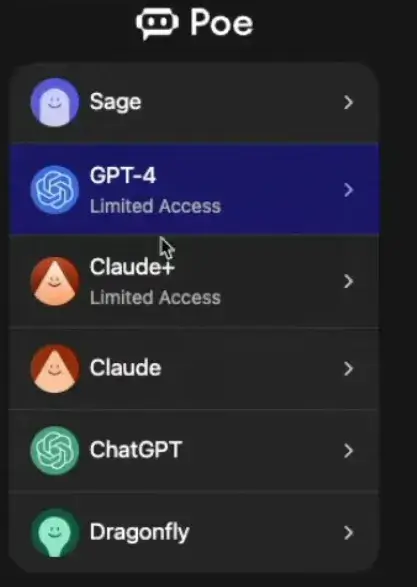Viewport: 417px width, 587px height.
Task: Click Limited Access text under GPT-4
Action: (x=155, y=206)
